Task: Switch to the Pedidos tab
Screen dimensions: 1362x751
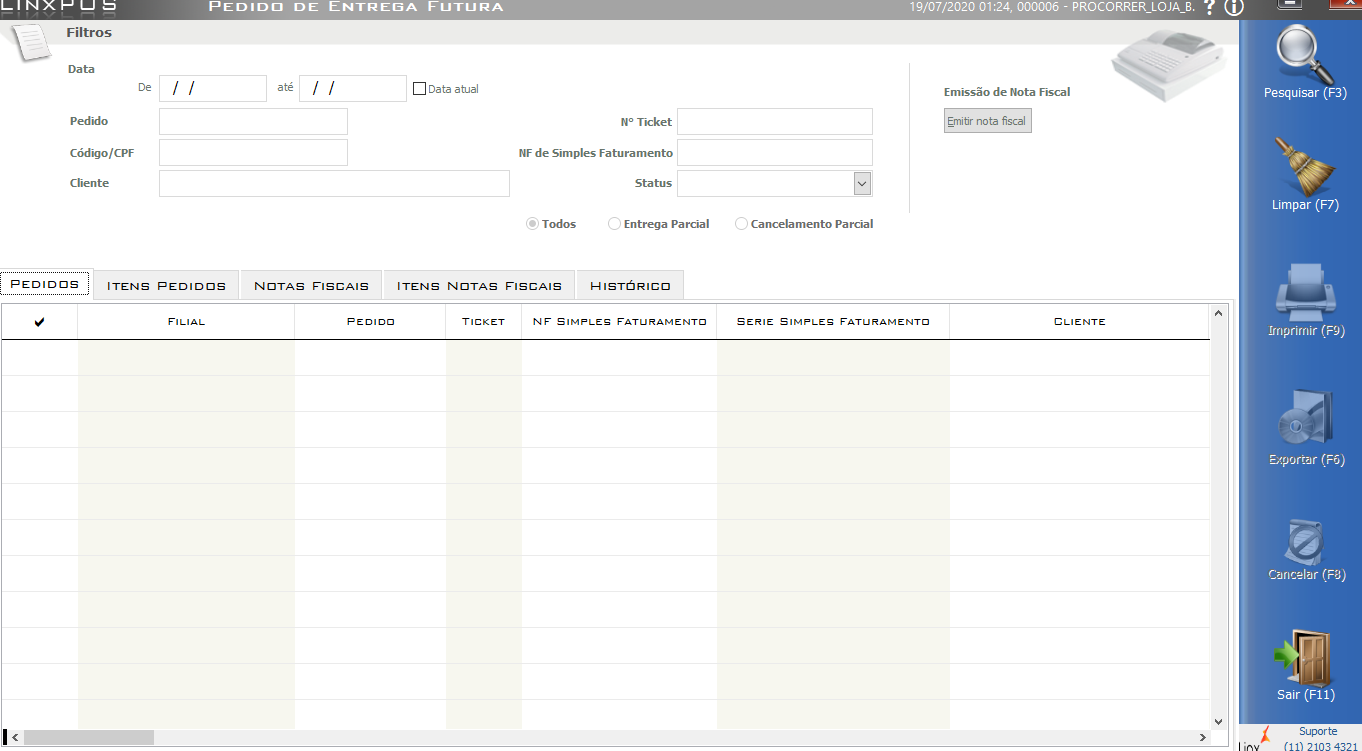Action: click(45, 284)
